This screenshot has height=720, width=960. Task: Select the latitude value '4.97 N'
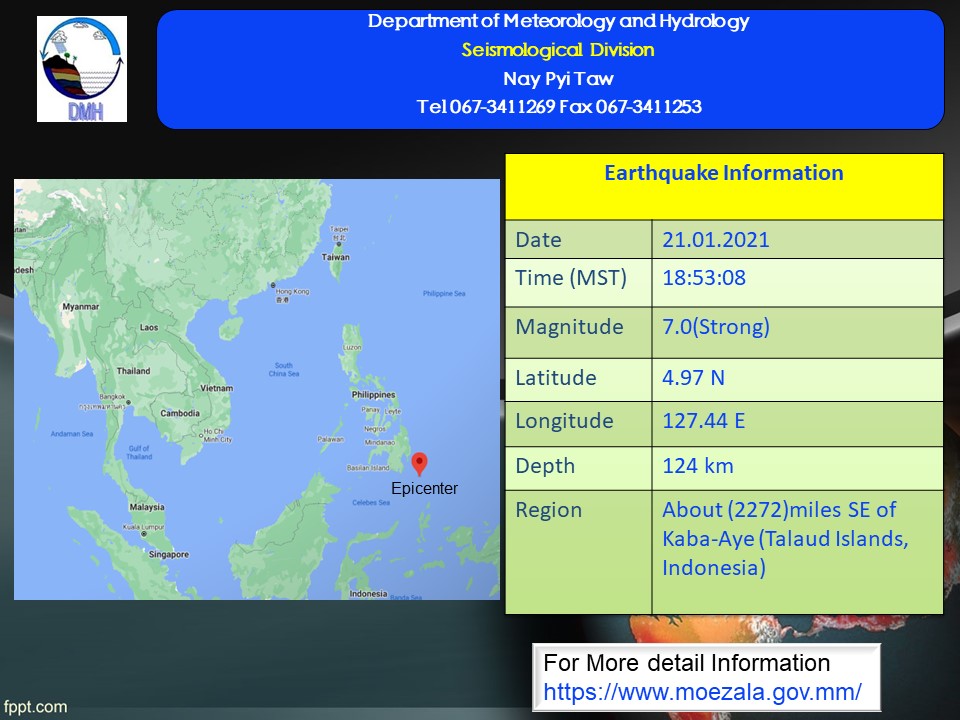pyautogui.click(x=693, y=378)
